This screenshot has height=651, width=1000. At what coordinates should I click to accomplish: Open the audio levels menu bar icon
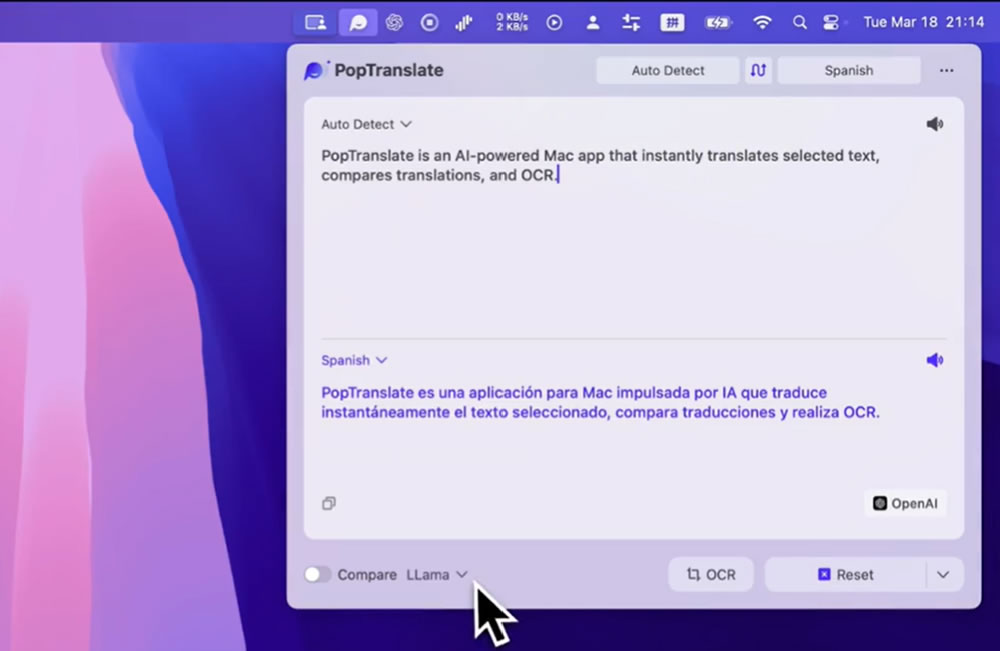tap(464, 23)
